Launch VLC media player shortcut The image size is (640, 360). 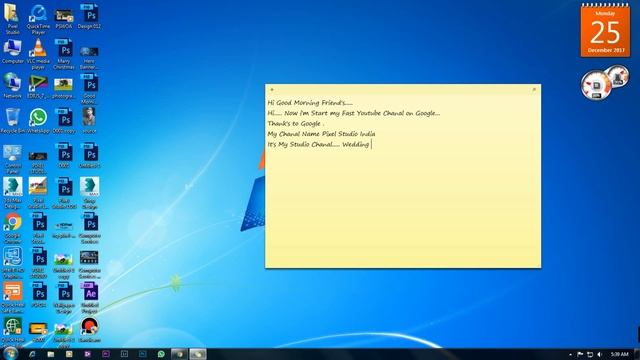(38, 54)
